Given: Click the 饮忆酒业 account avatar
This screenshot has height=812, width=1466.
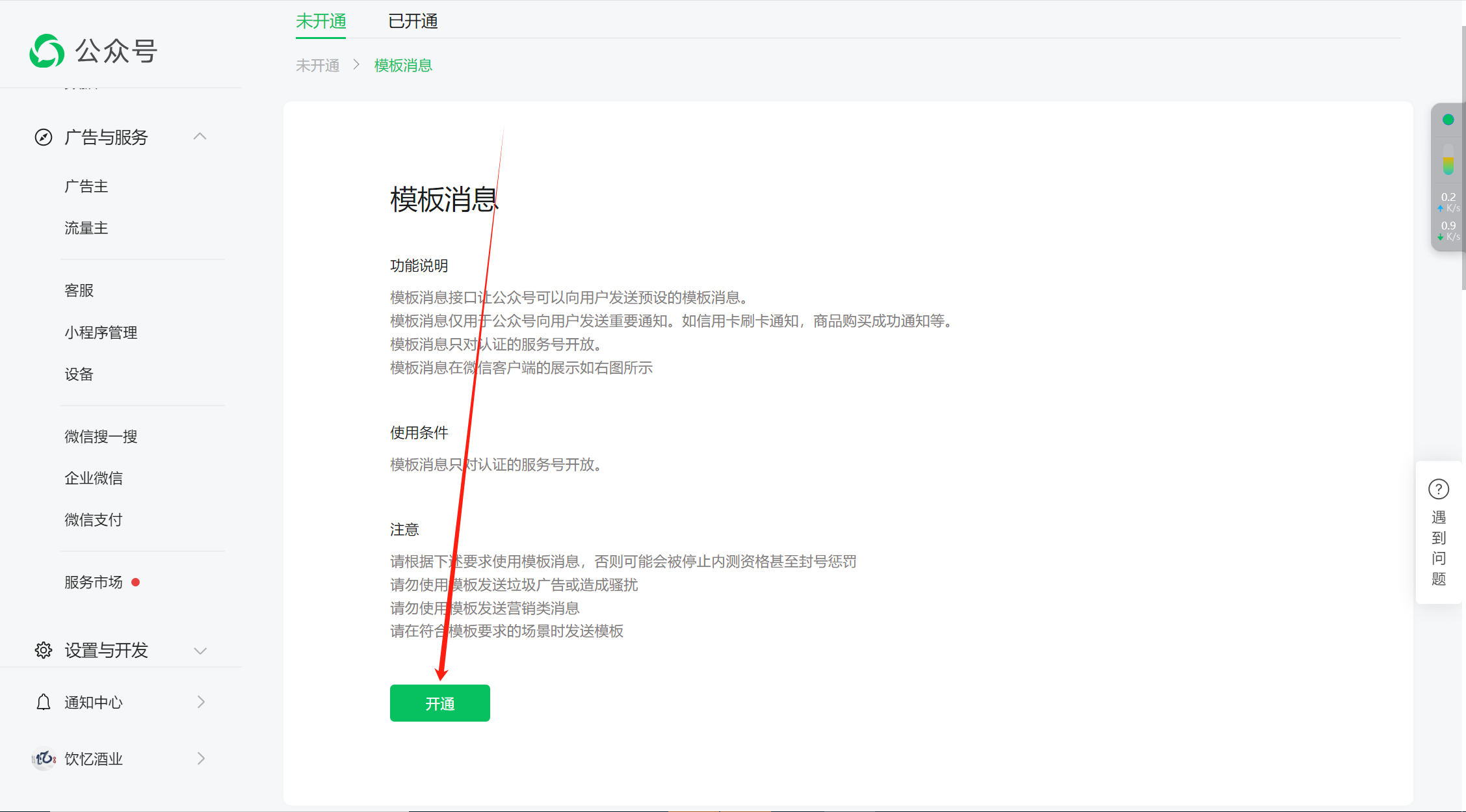Looking at the screenshot, I should tap(44, 759).
